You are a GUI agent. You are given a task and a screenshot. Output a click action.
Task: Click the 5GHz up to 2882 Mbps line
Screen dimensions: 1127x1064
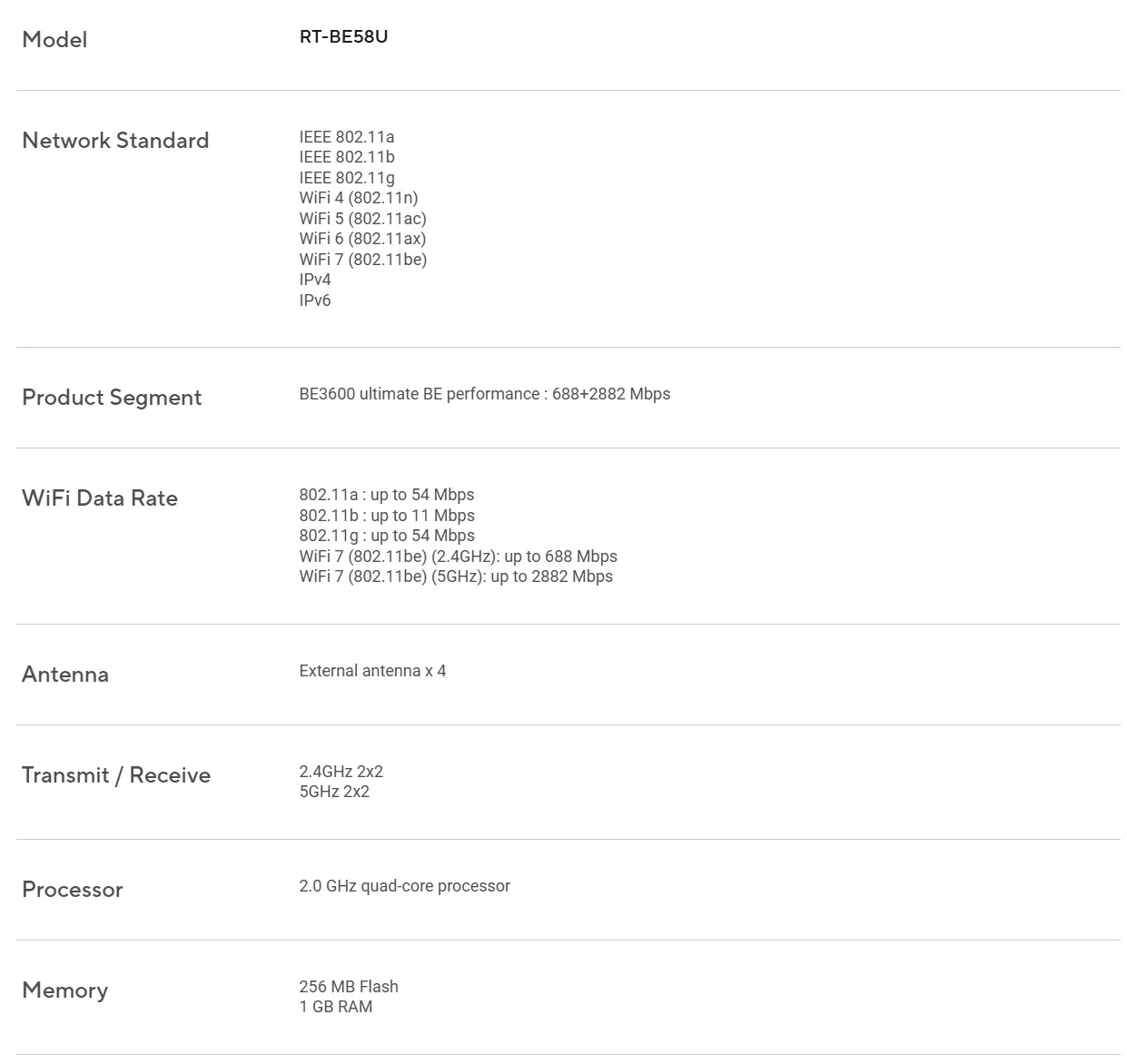pyautogui.click(x=456, y=576)
